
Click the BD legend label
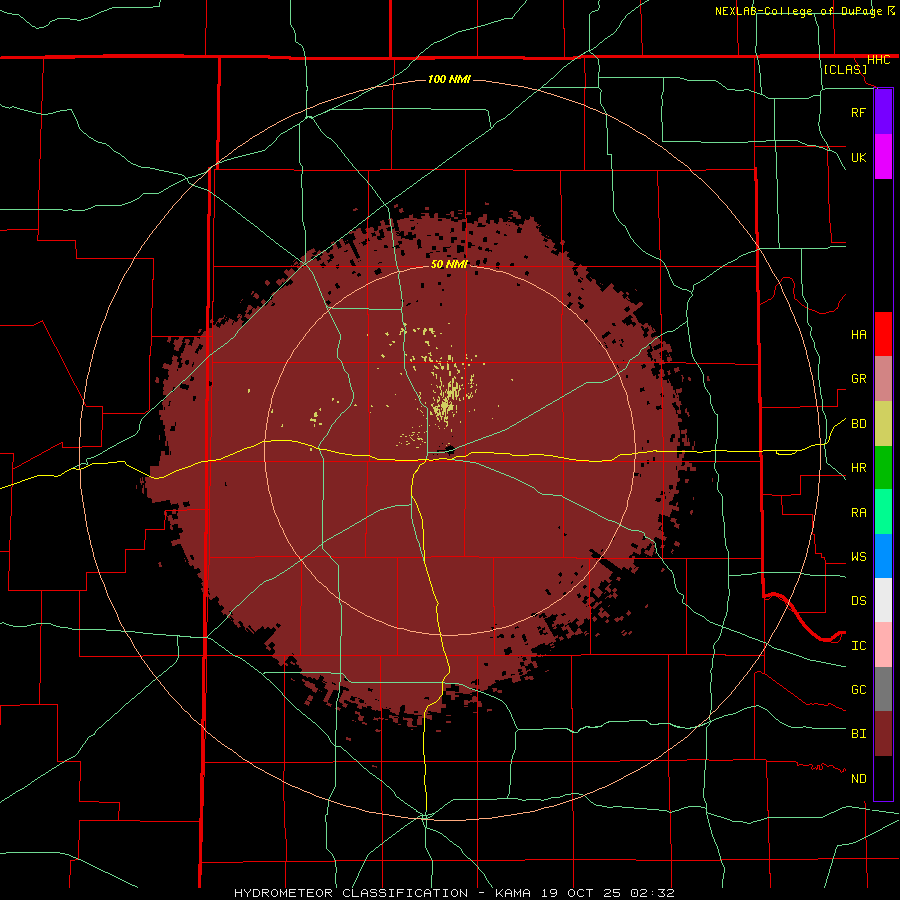[x=858, y=424]
